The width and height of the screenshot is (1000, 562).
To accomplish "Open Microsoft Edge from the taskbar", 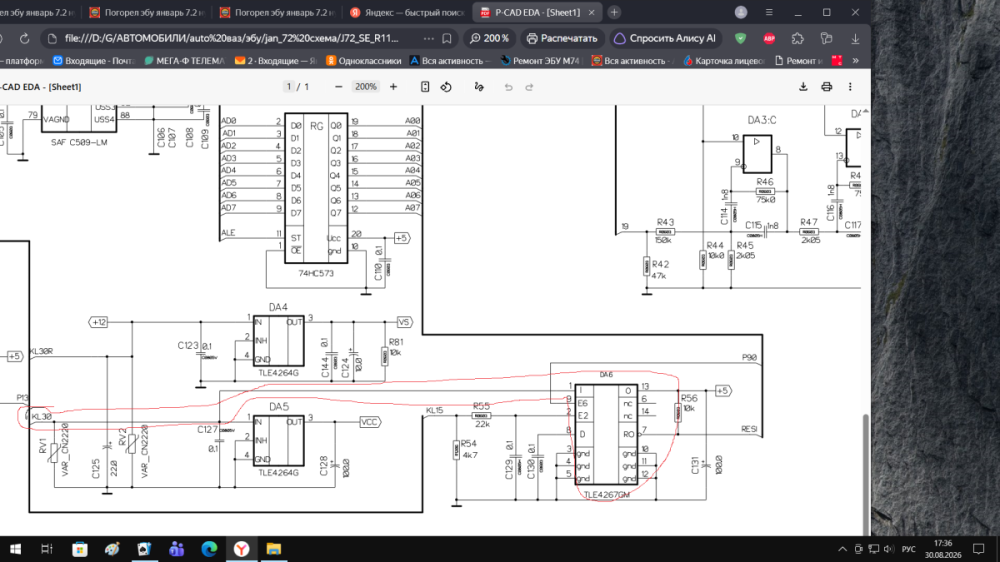I will point(209,549).
